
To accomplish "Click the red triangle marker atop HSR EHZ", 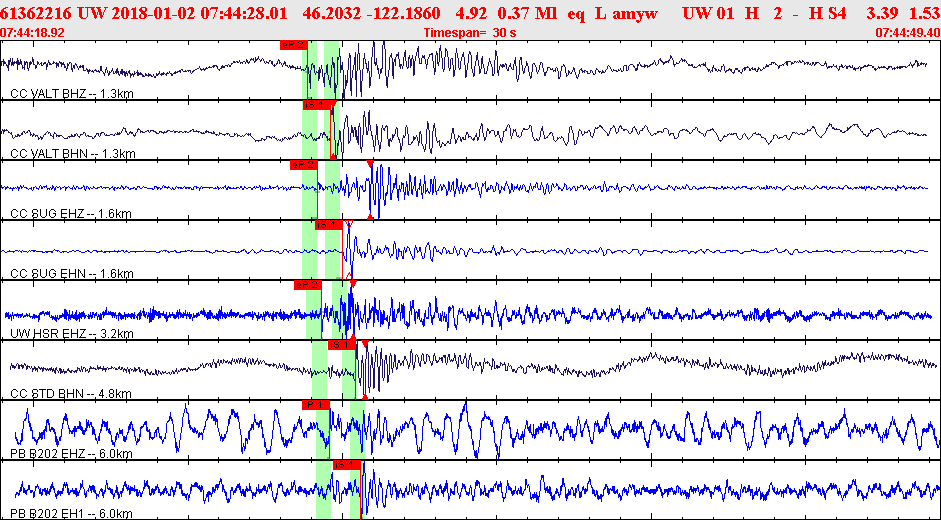I will click(353, 284).
